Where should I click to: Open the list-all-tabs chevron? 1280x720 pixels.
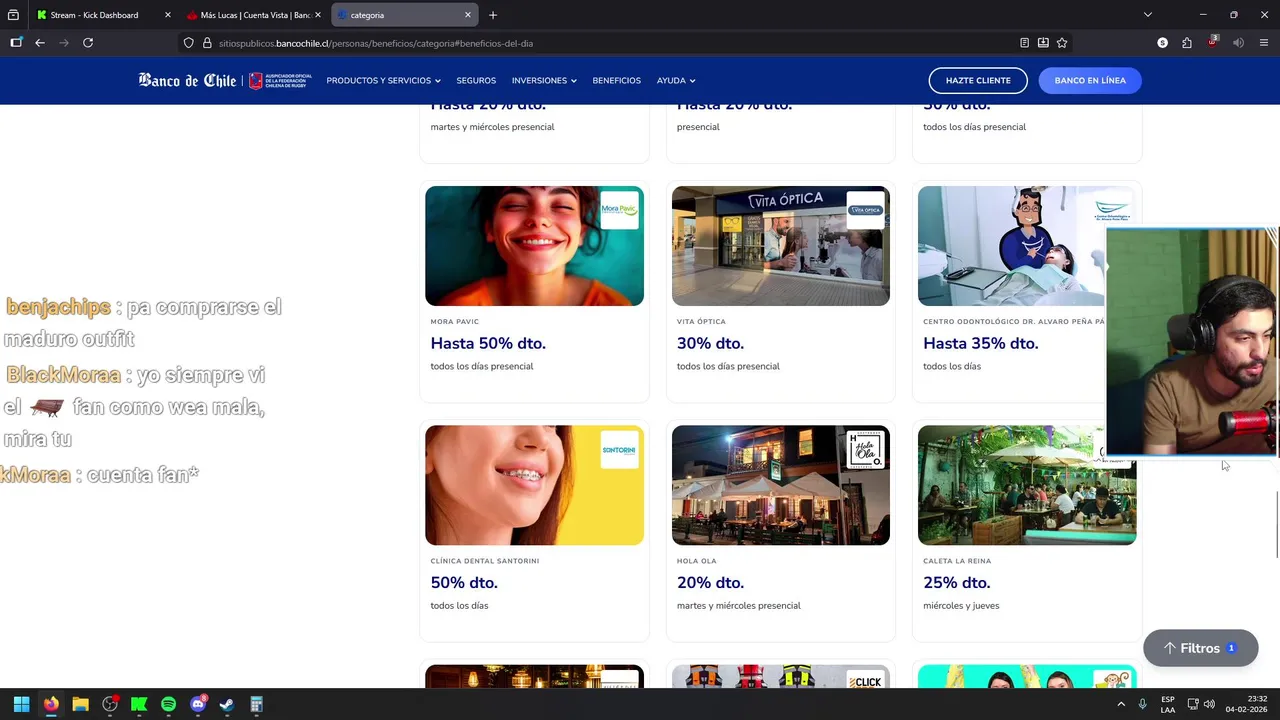(1148, 15)
